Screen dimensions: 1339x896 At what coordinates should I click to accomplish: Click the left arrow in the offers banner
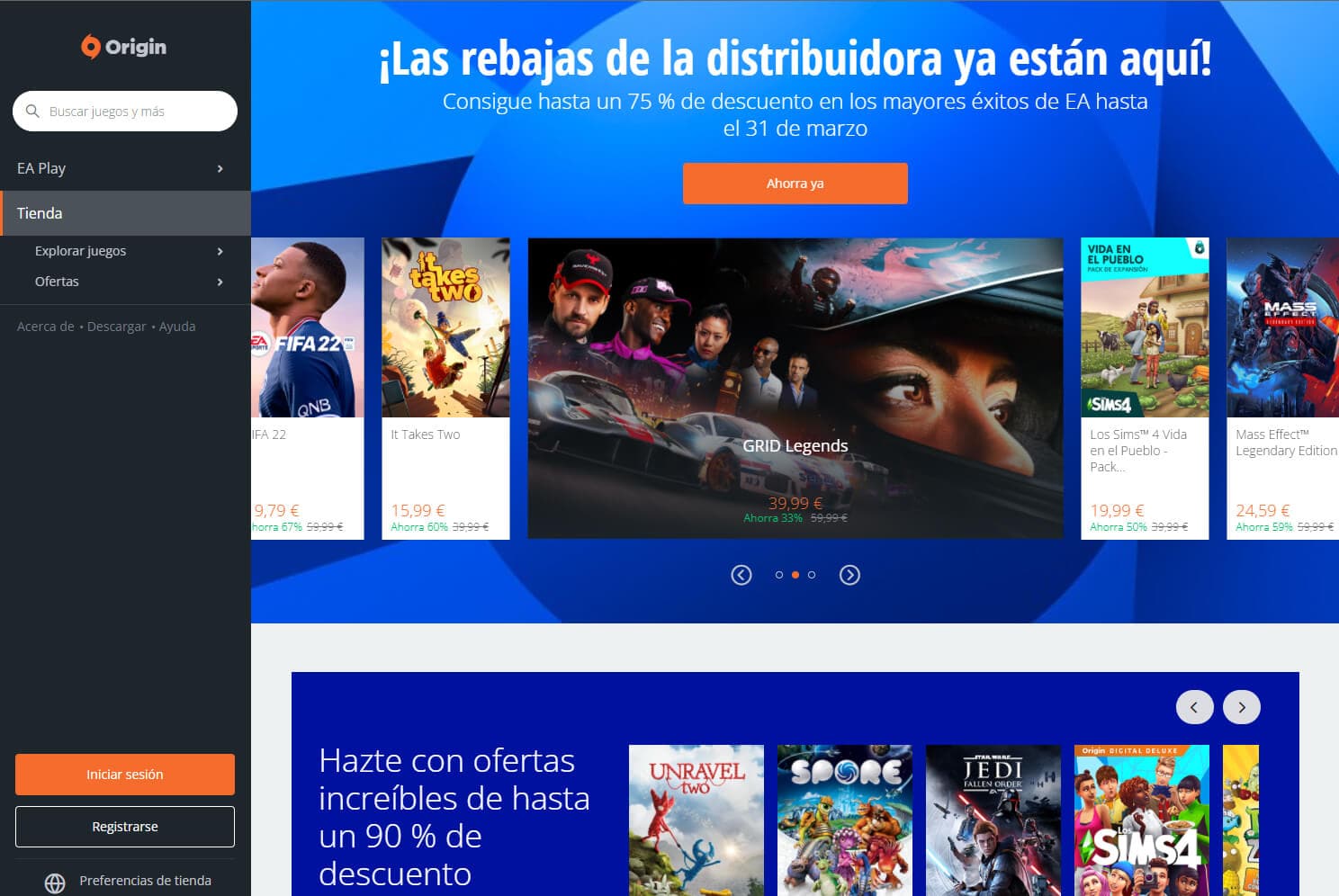click(1194, 707)
